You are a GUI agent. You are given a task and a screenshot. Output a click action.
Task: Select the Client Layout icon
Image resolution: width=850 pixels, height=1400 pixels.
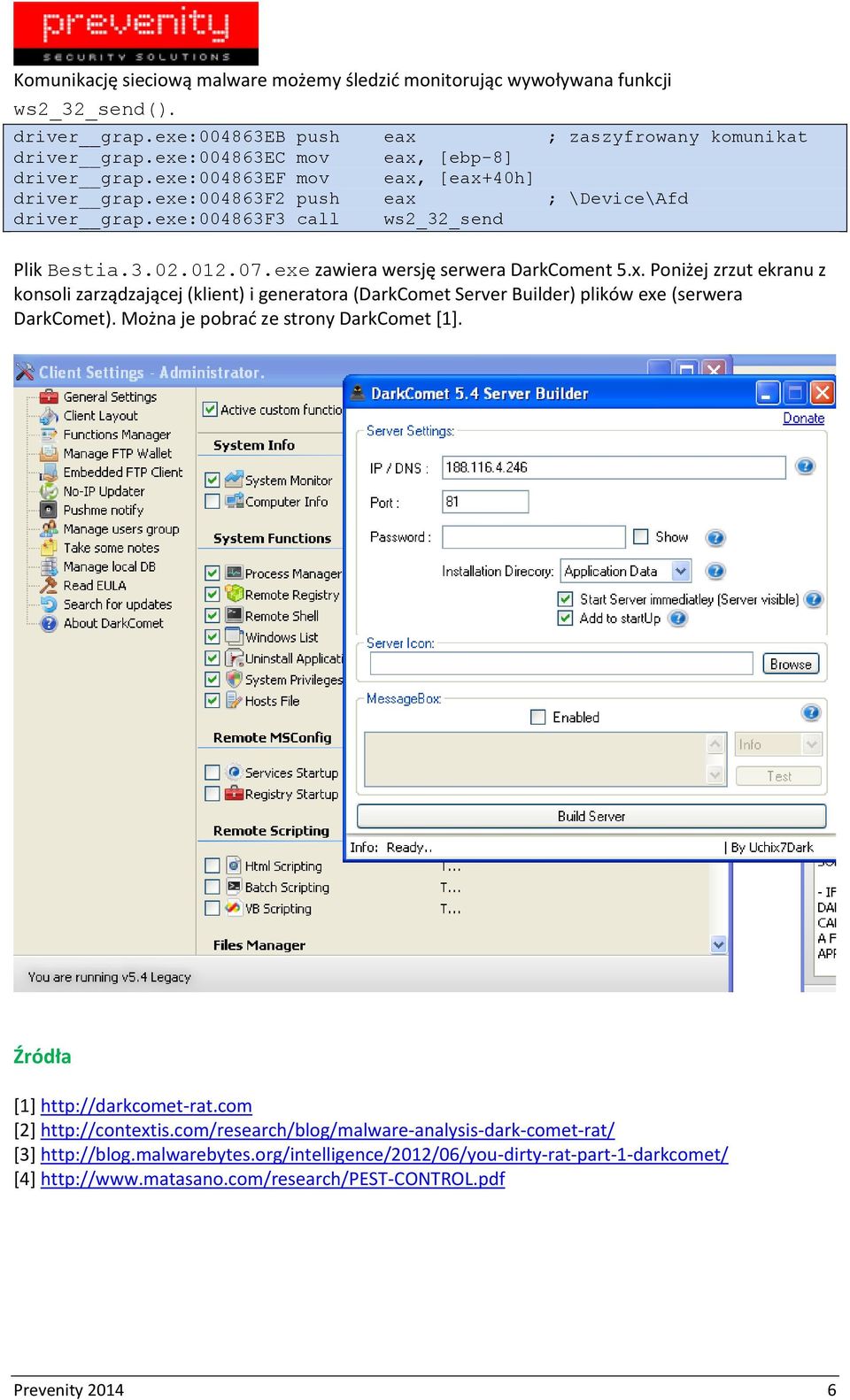(x=49, y=415)
